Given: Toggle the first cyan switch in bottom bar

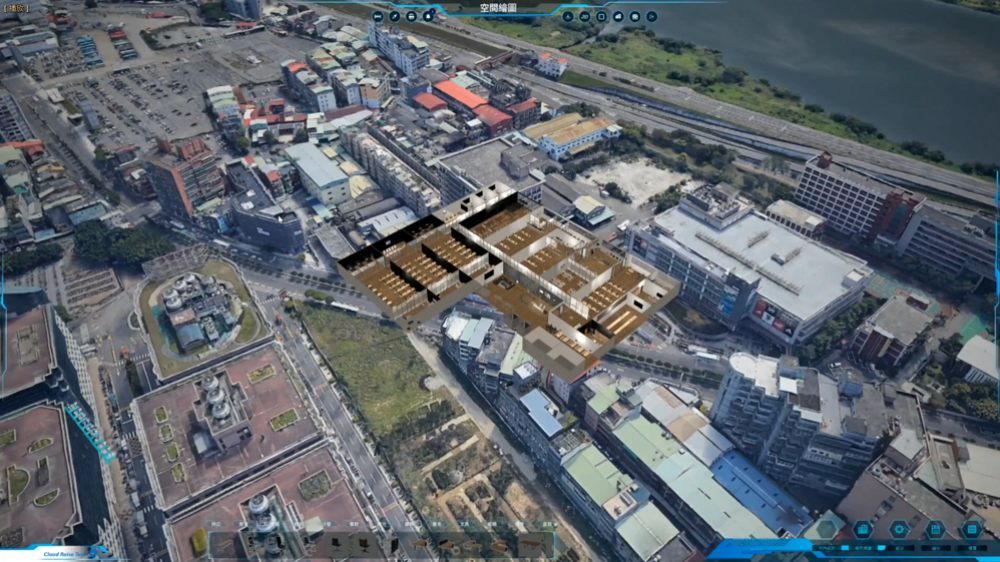Looking at the screenshot, I should 845,548.
